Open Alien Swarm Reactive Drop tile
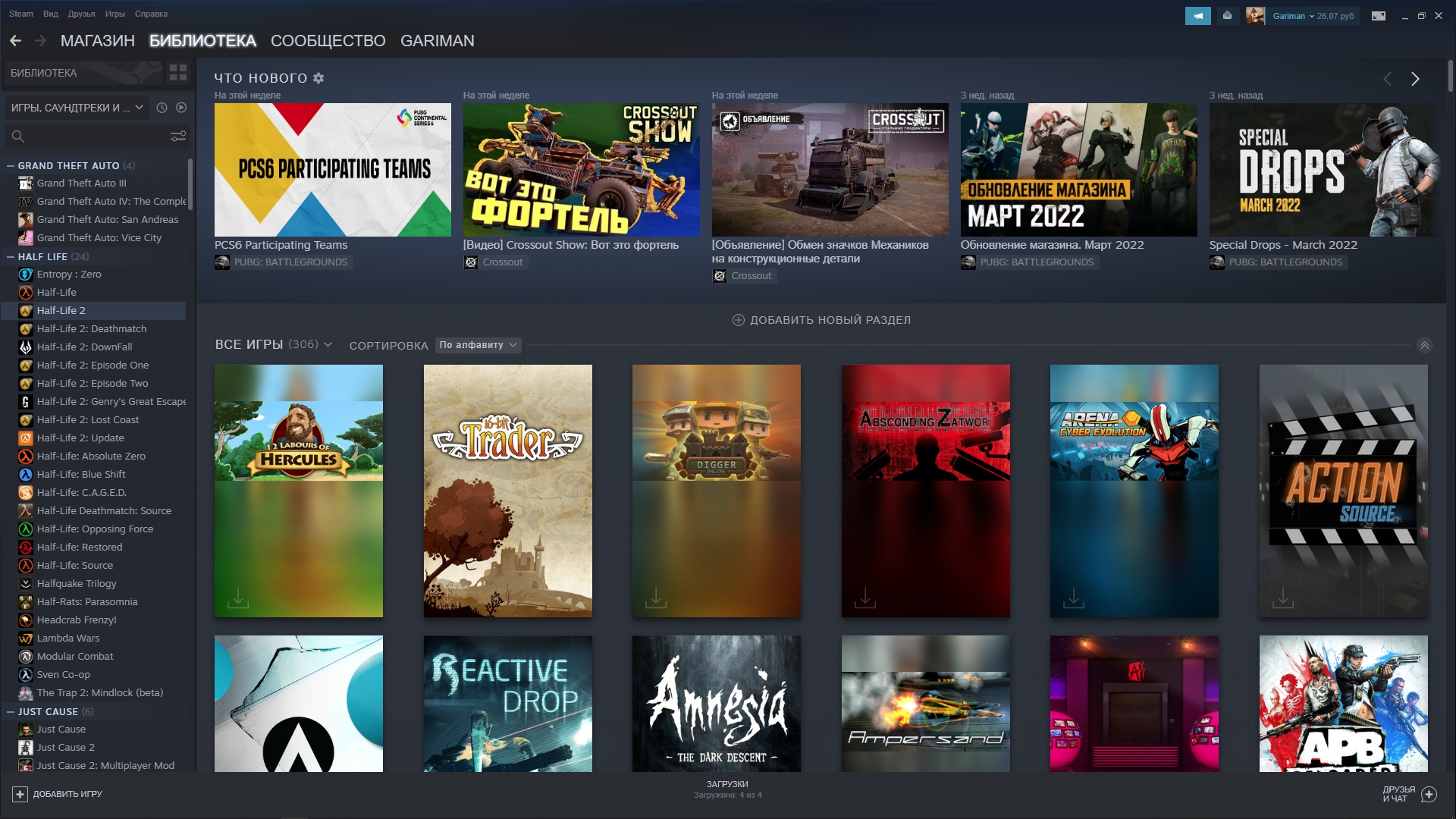1456x819 pixels. 508,704
